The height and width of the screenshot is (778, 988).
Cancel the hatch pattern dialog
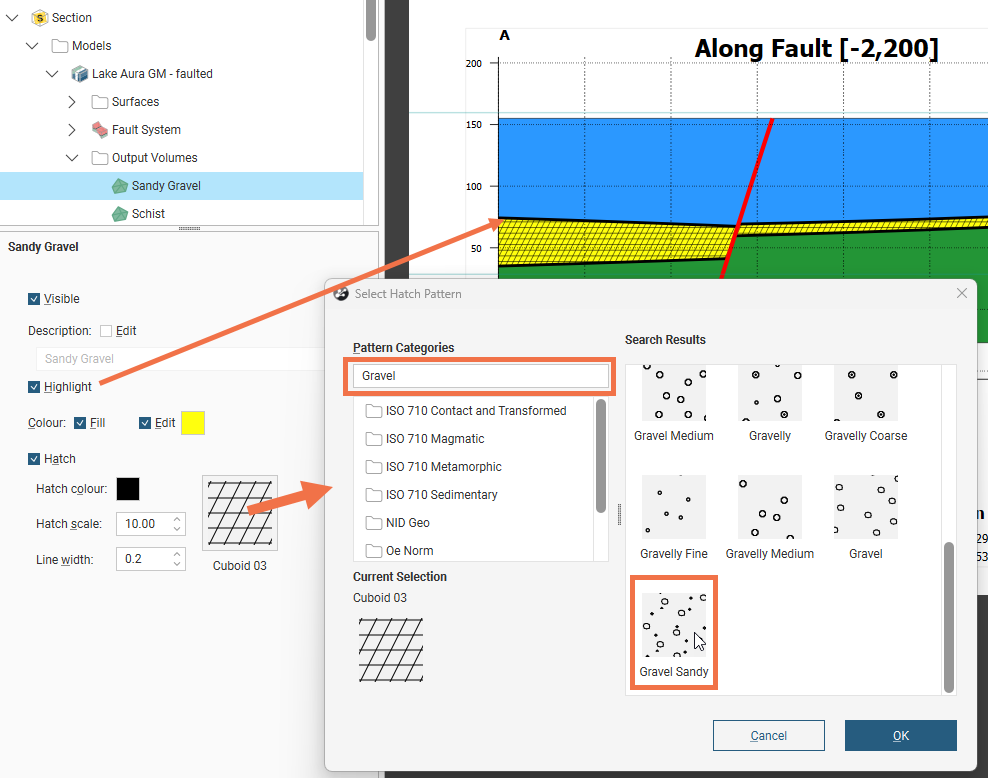[768, 736]
